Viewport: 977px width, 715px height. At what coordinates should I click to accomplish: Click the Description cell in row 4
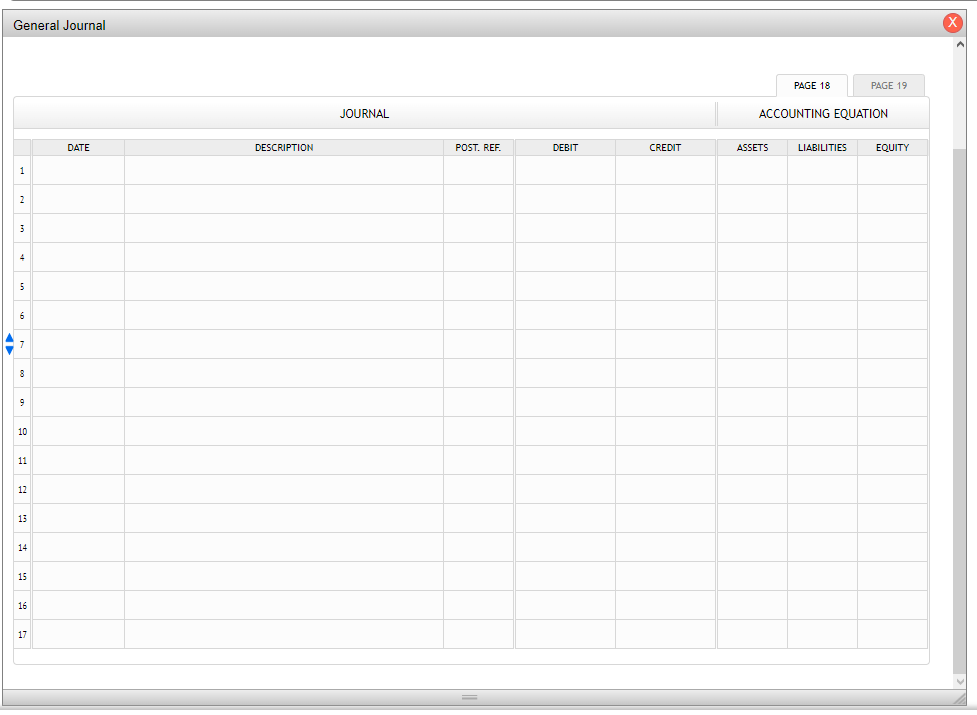[284, 257]
